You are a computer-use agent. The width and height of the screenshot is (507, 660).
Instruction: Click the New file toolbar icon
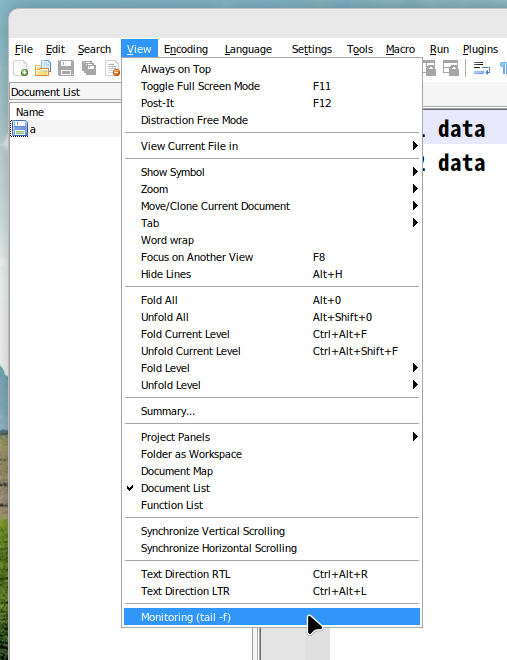(20, 68)
